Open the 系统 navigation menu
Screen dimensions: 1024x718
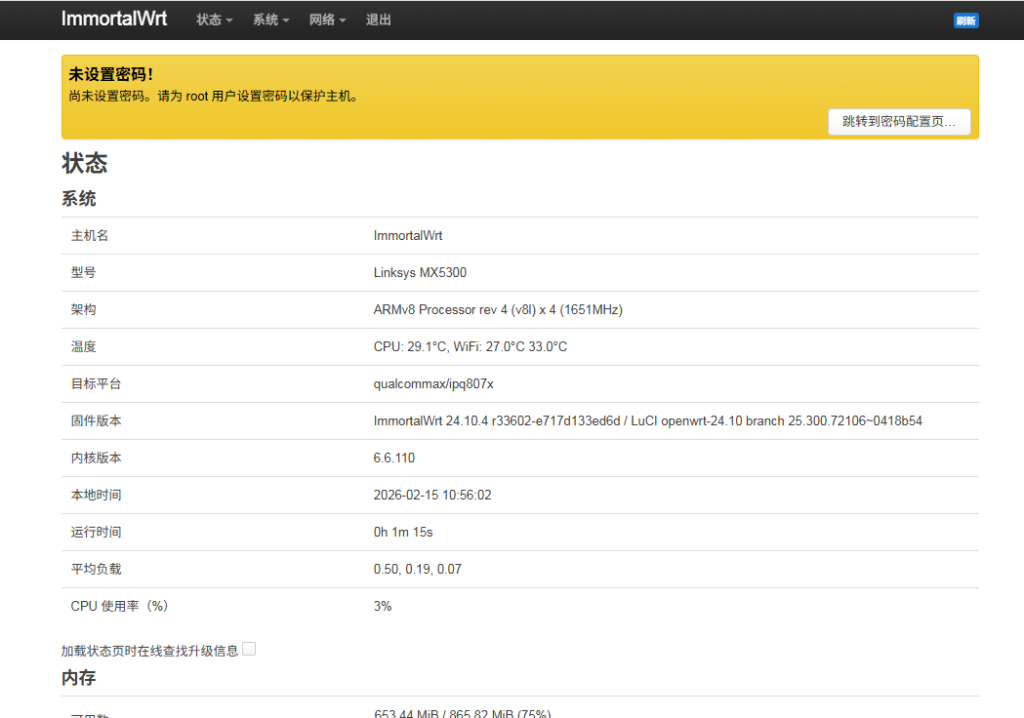265,20
